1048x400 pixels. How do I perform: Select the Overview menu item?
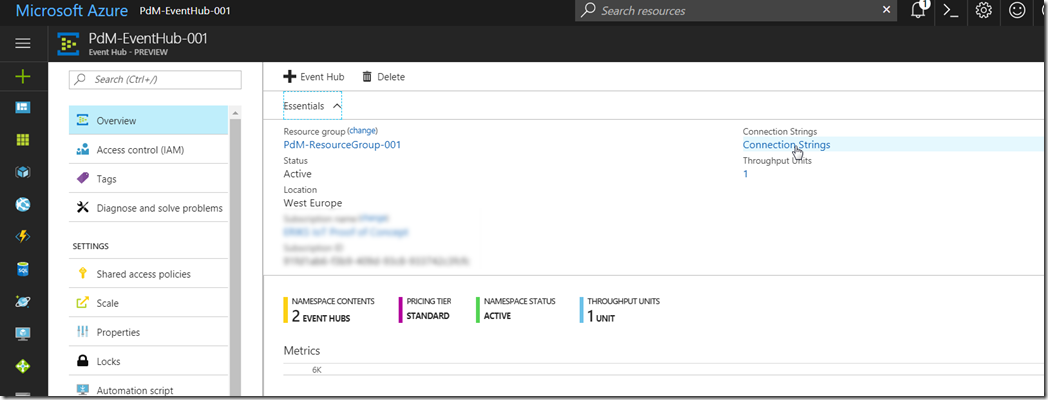coord(116,121)
